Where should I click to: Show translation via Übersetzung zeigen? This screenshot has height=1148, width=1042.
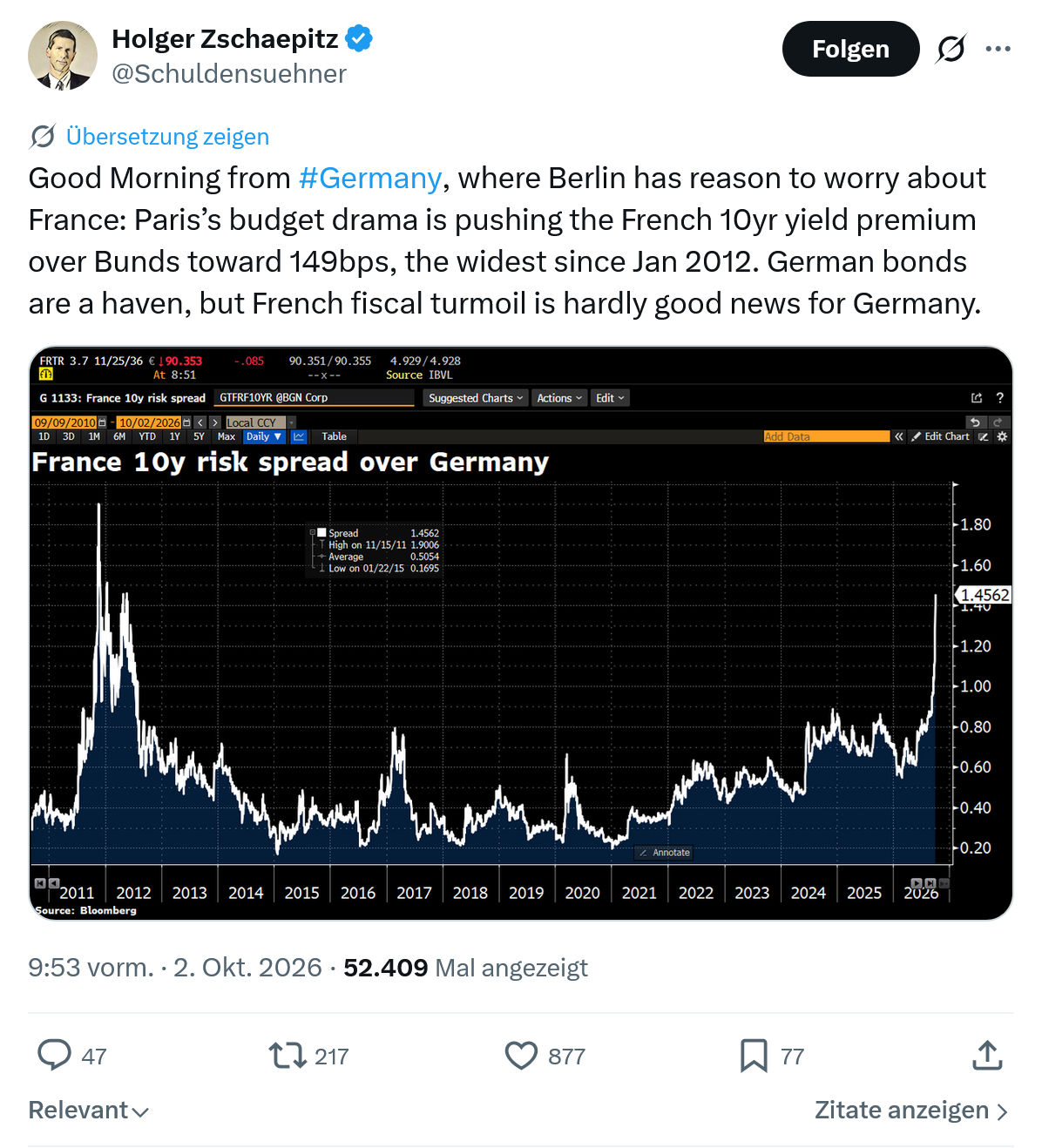coord(167,137)
